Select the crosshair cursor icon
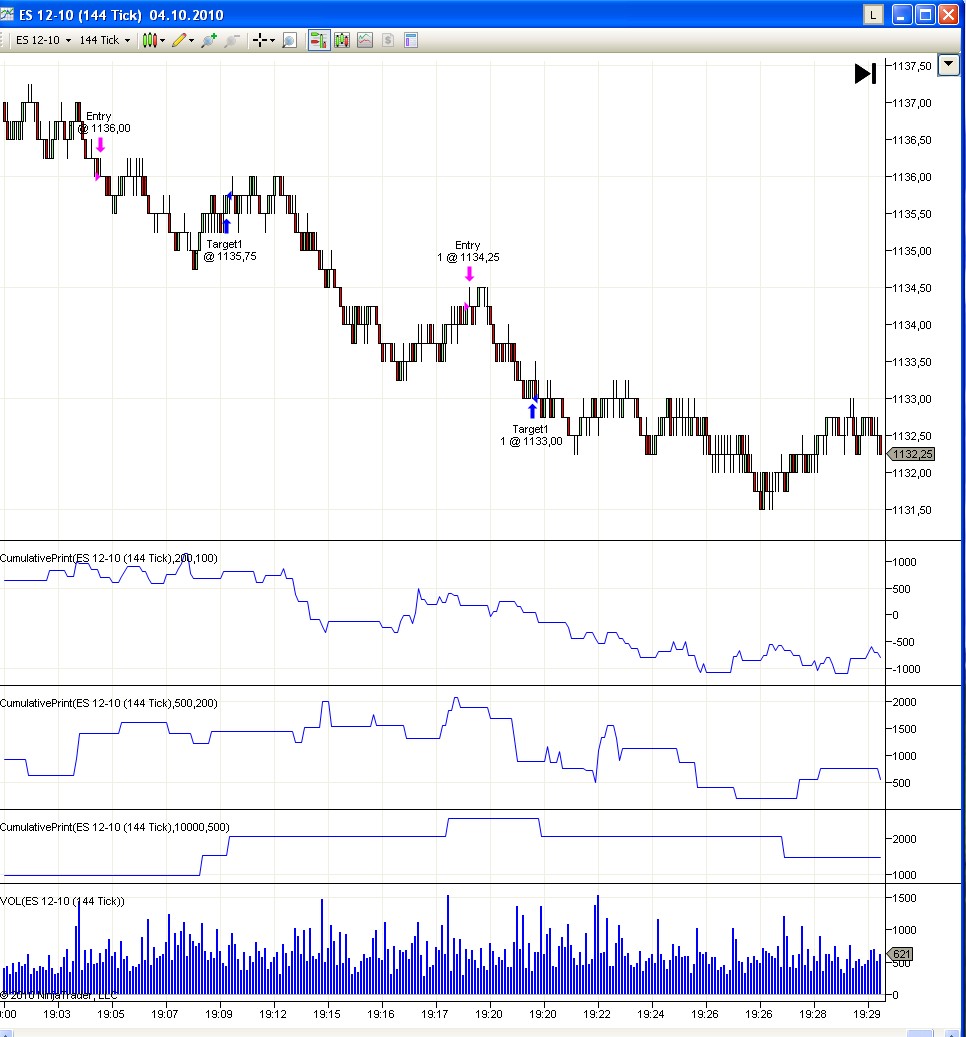Screen dimensions: 966x1037 pyautogui.click(x=259, y=40)
